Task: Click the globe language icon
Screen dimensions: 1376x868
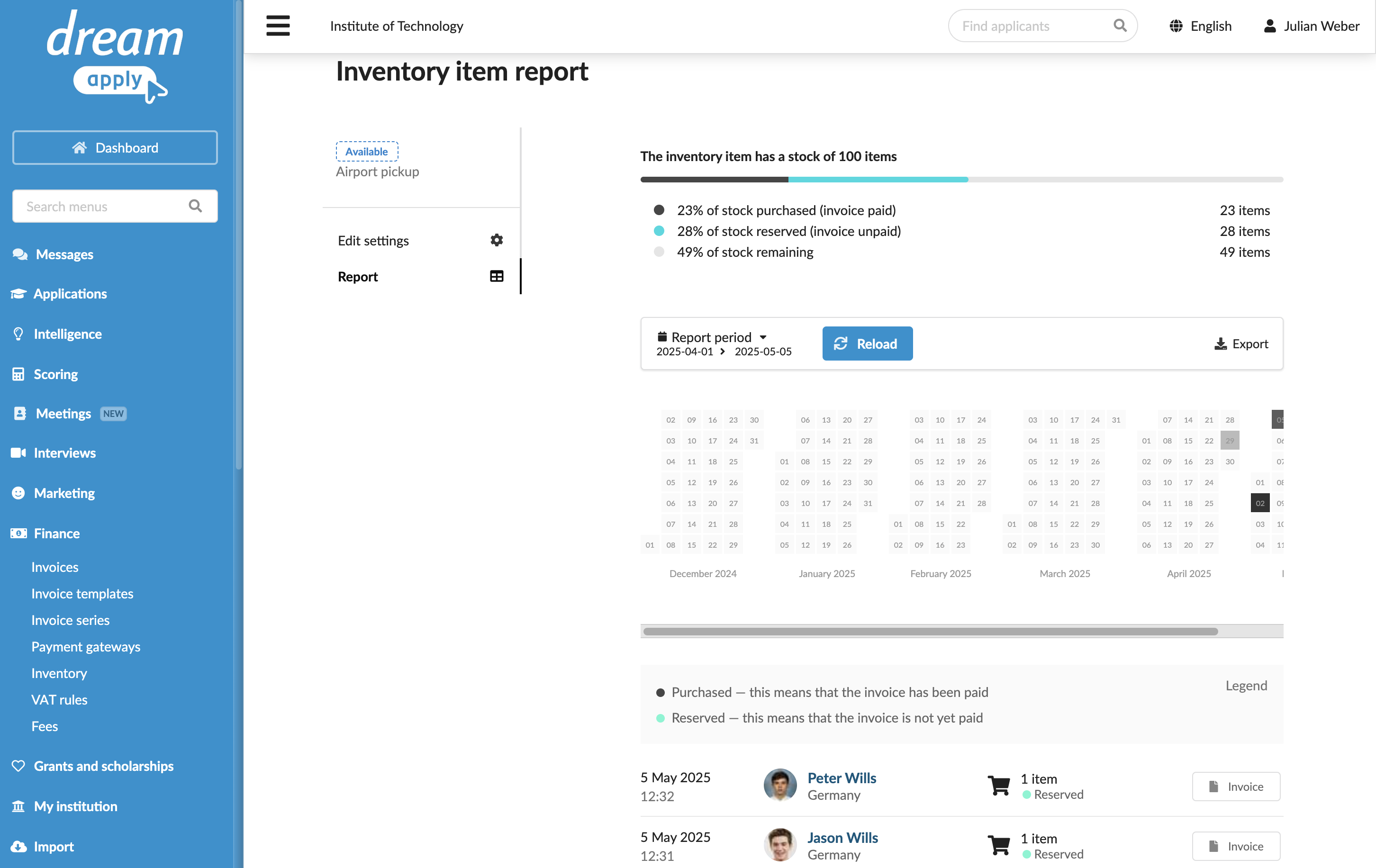Action: [1176, 26]
